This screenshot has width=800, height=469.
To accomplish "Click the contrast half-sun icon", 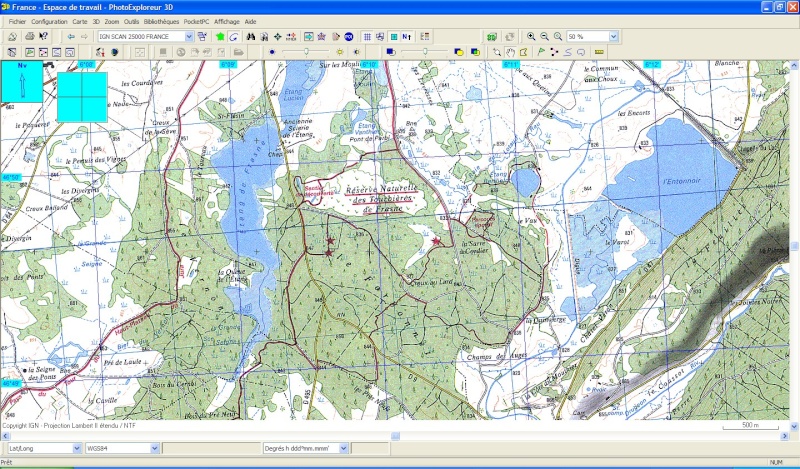I will 356,52.
